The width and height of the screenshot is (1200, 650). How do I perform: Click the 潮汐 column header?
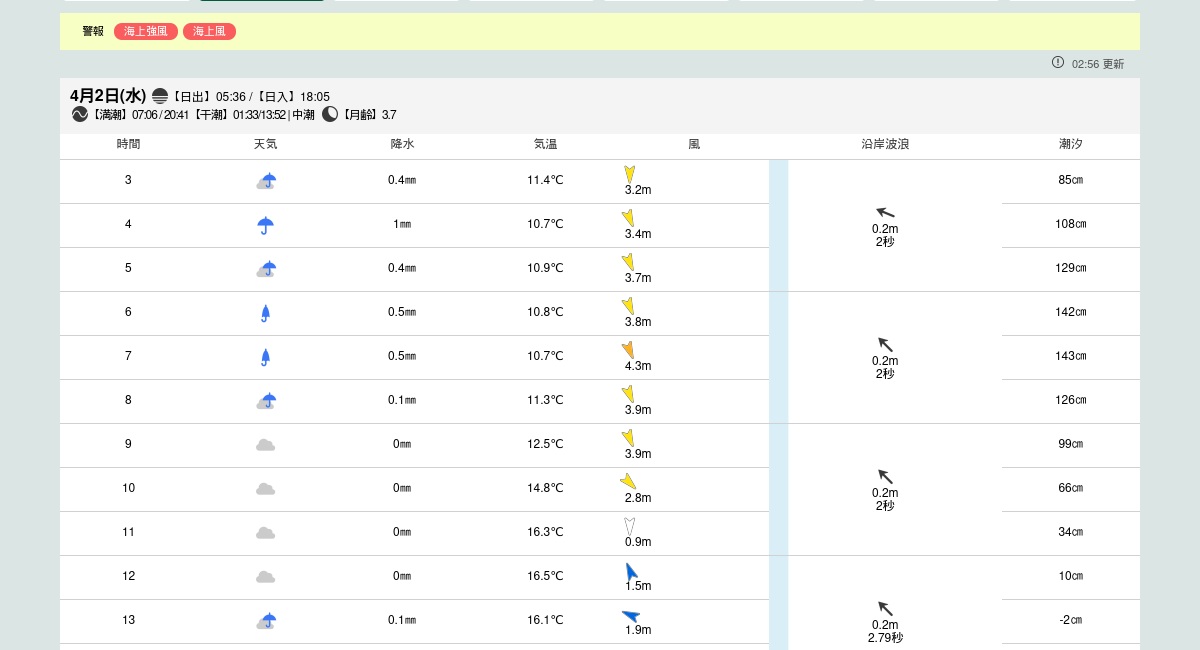(x=1070, y=144)
